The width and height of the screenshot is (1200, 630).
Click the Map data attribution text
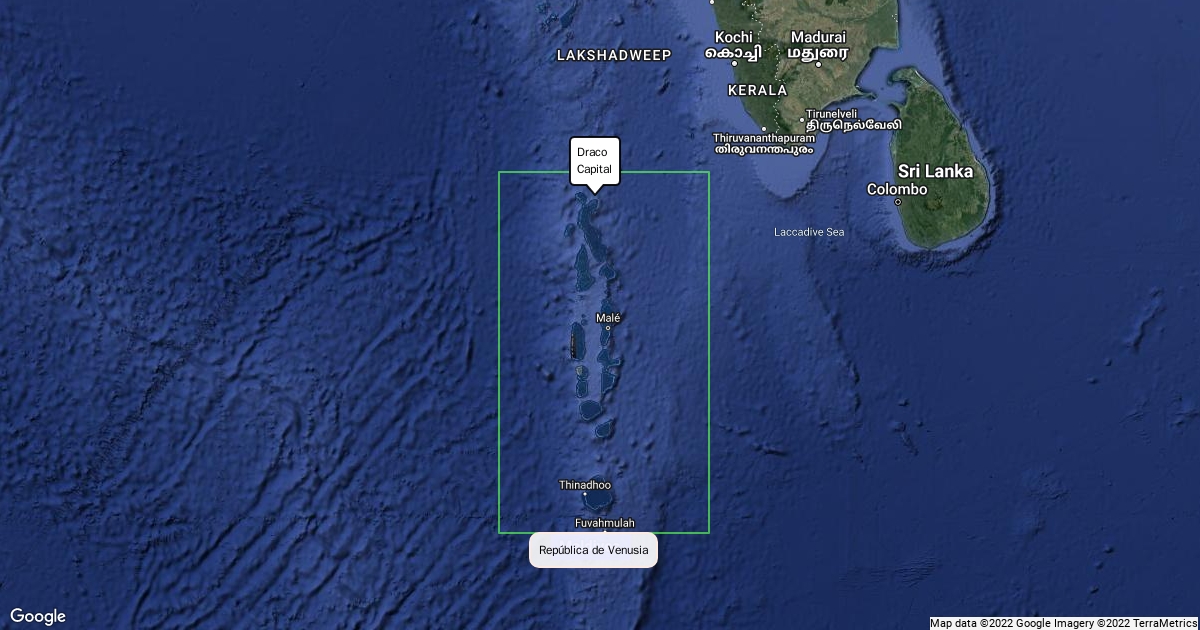1064,623
